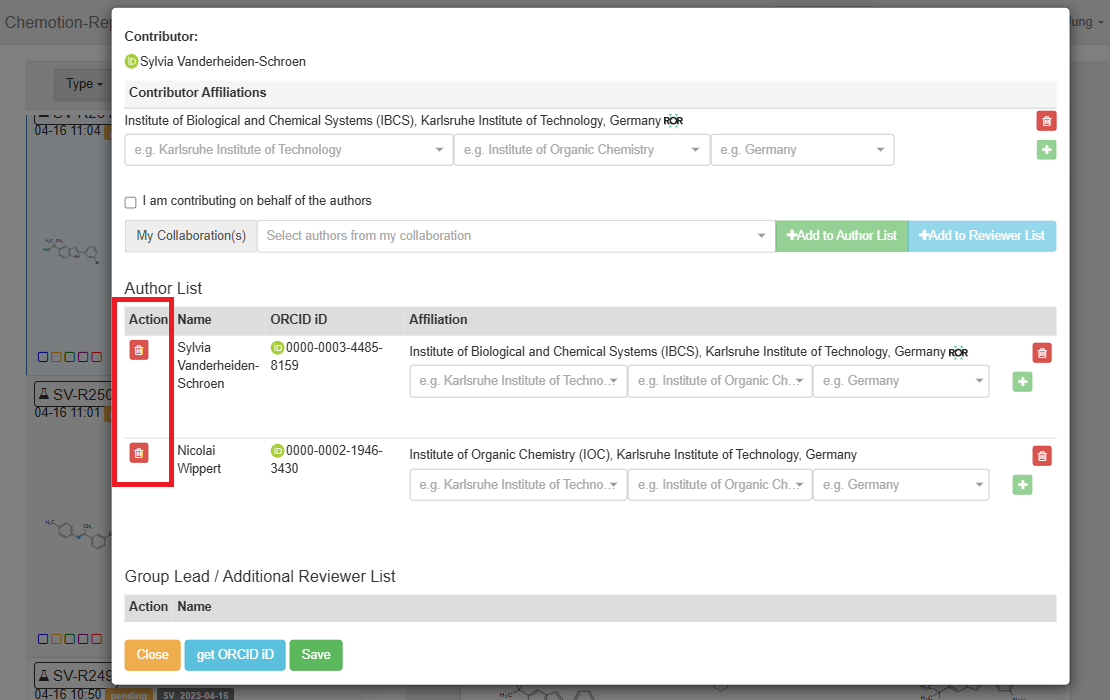Add contributor affiliation with green plus

click(x=1046, y=150)
